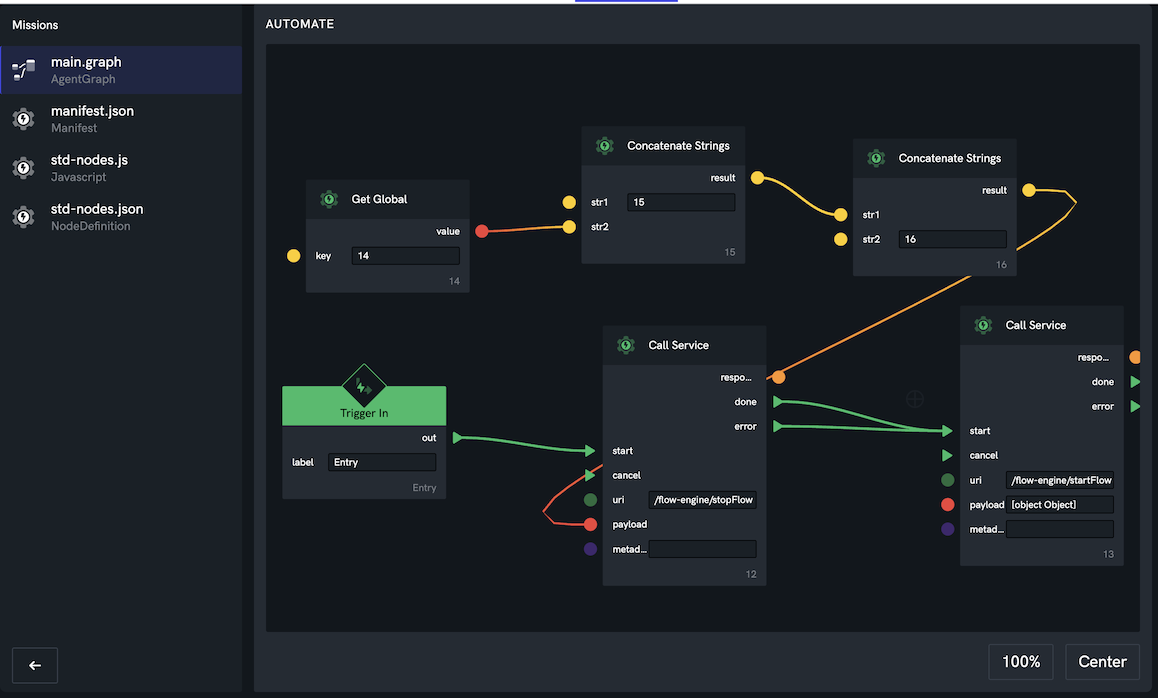Click the yellow str1 port on node 15
Image resolution: width=1158 pixels, height=698 pixels.
569,202
